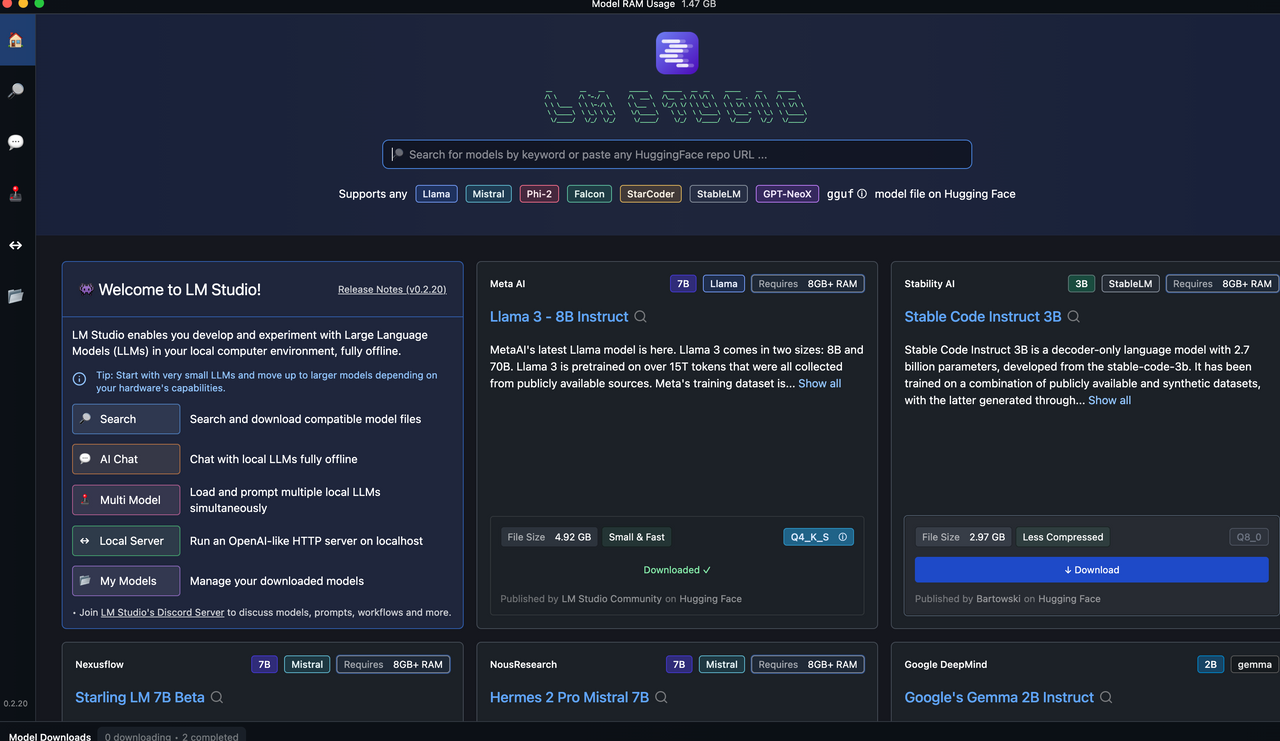1280x741 pixels.
Task: Open the AI Chat sidebar icon
Action: point(15,142)
